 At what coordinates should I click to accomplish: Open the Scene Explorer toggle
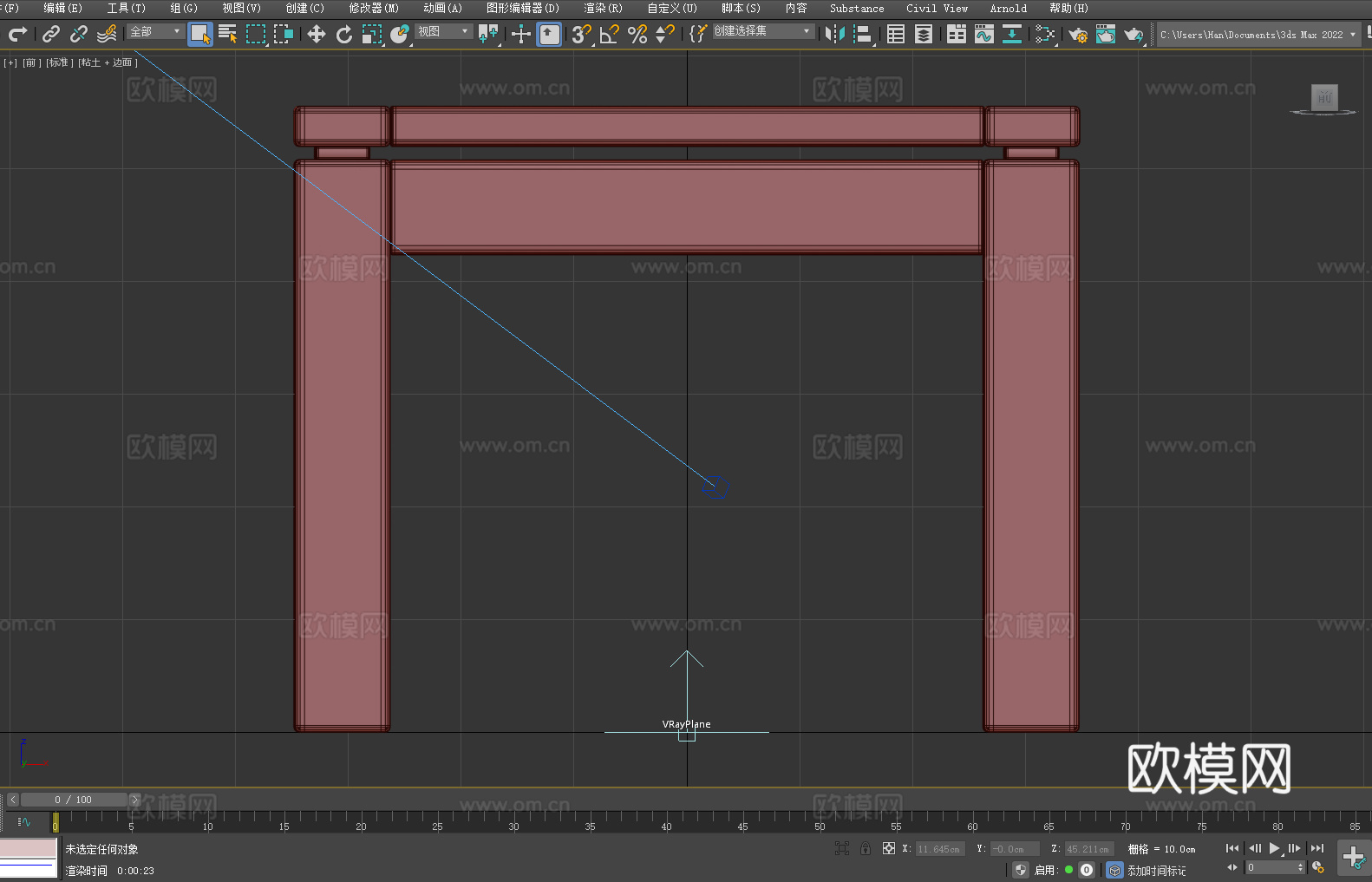point(896,34)
